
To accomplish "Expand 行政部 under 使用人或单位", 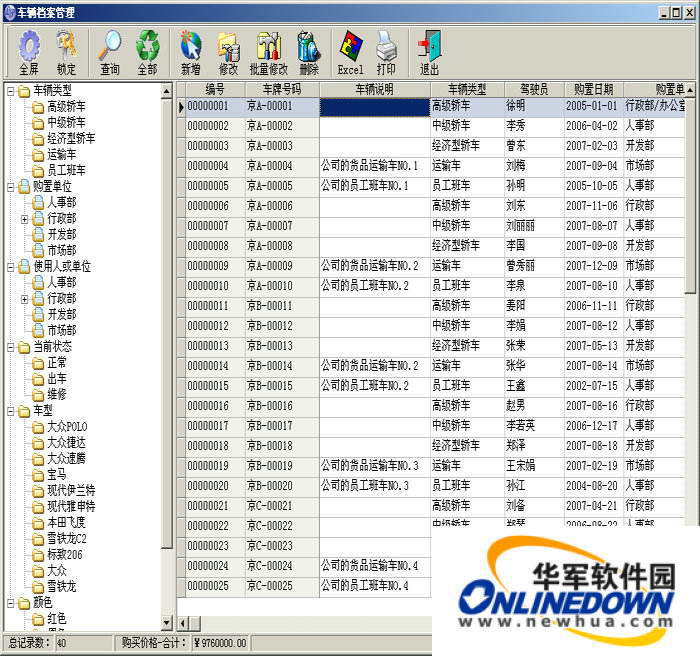I will [25, 299].
